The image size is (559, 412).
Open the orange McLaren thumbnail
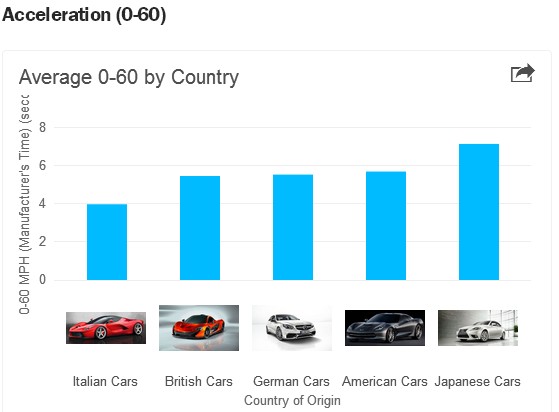coord(199,328)
